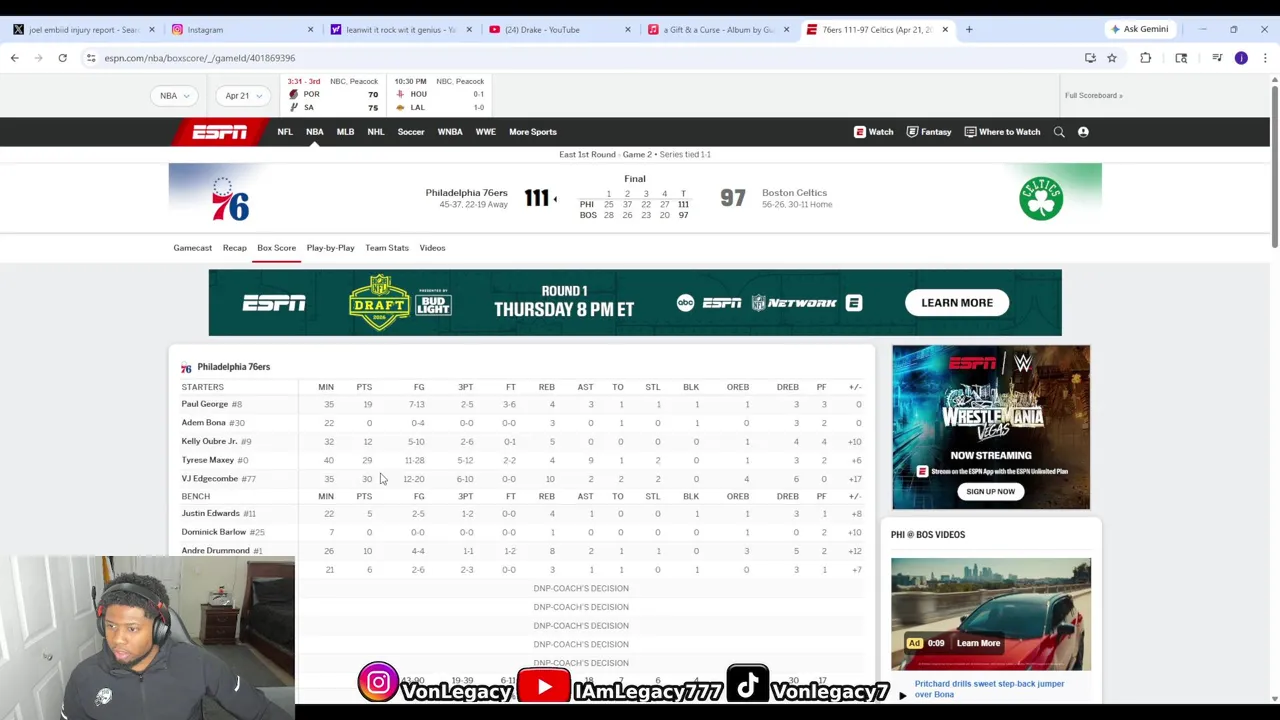
Task: Switch to Play-by-Play tab
Action: [x=330, y=248]
